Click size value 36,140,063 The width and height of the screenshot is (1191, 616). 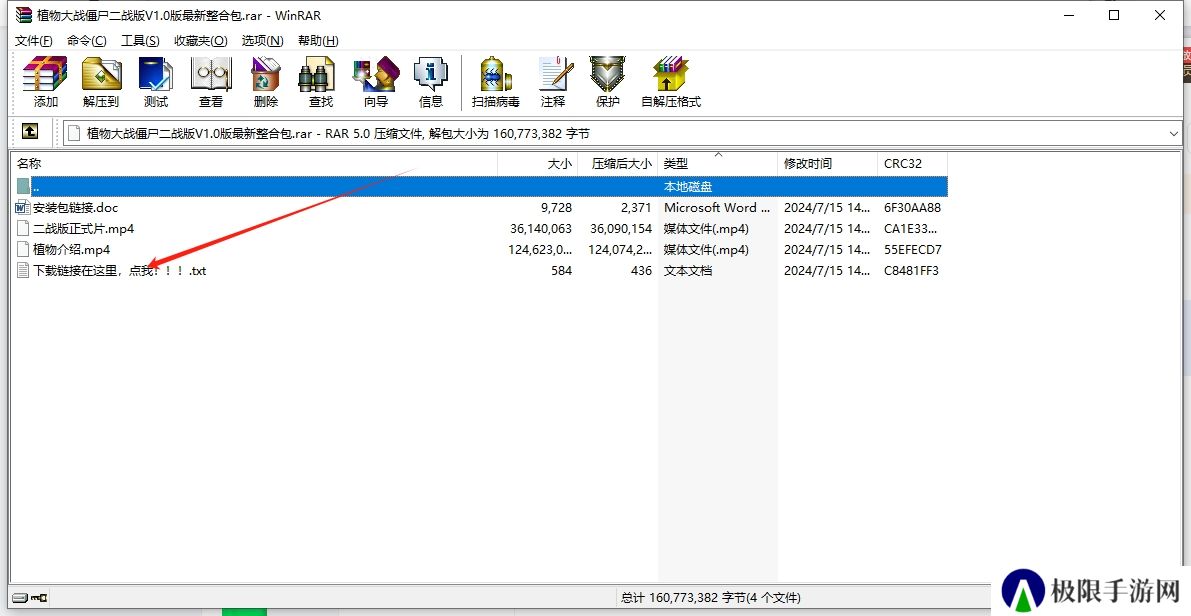point(542,229)
